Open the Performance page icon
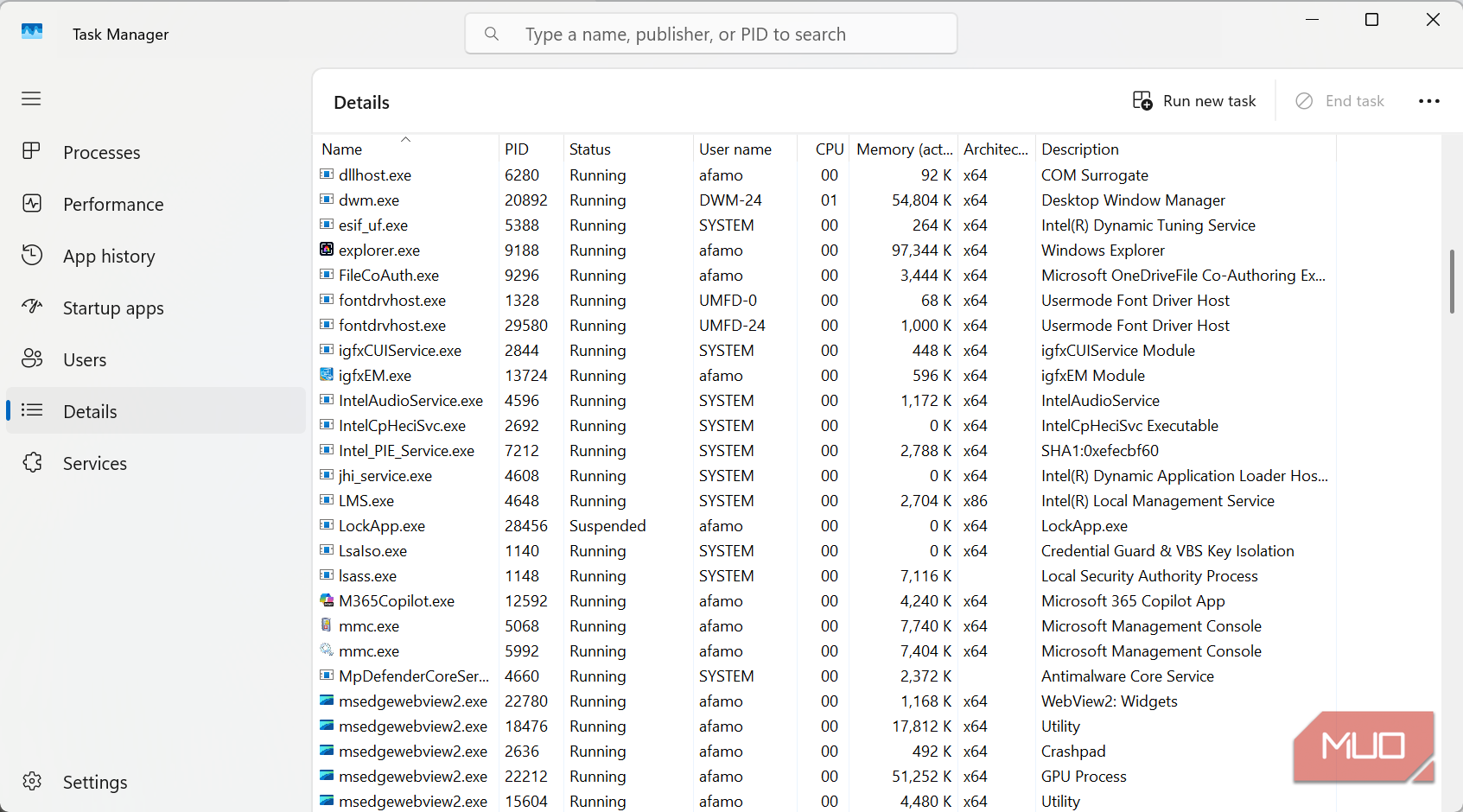This screenshot has height=812, width=1463. point(32,203)
